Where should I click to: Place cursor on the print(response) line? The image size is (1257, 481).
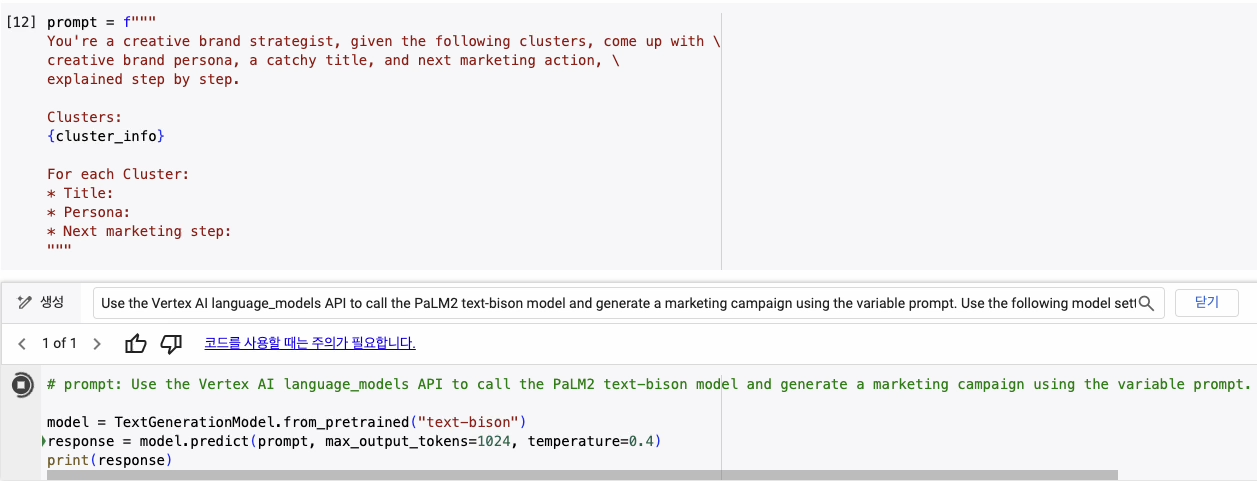tap(110, 460)
